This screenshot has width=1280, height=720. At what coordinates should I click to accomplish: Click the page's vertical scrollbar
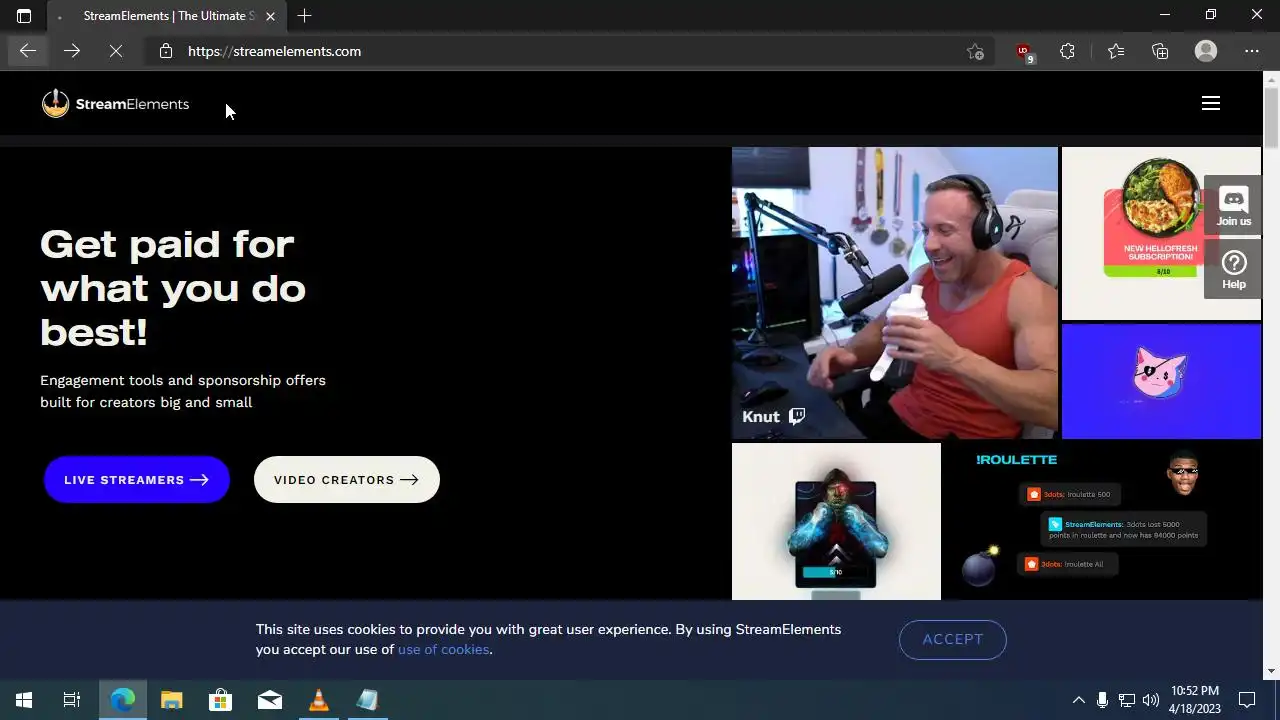(1271, 116)
